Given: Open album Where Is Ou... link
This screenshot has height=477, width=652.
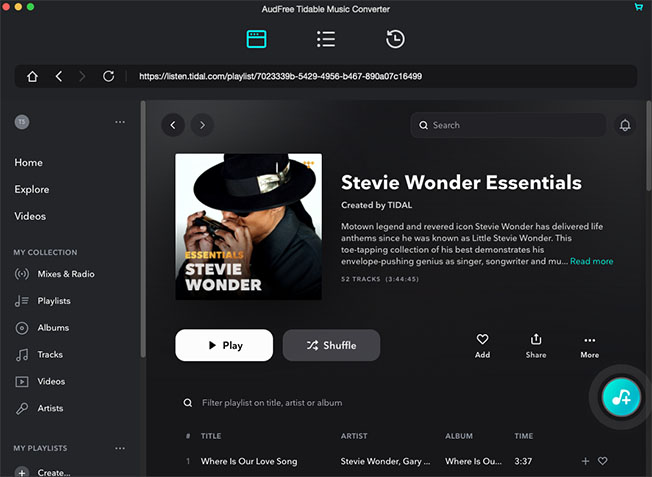Looking at the screenshot, I should pyautogui.click(x=474, y=461).
